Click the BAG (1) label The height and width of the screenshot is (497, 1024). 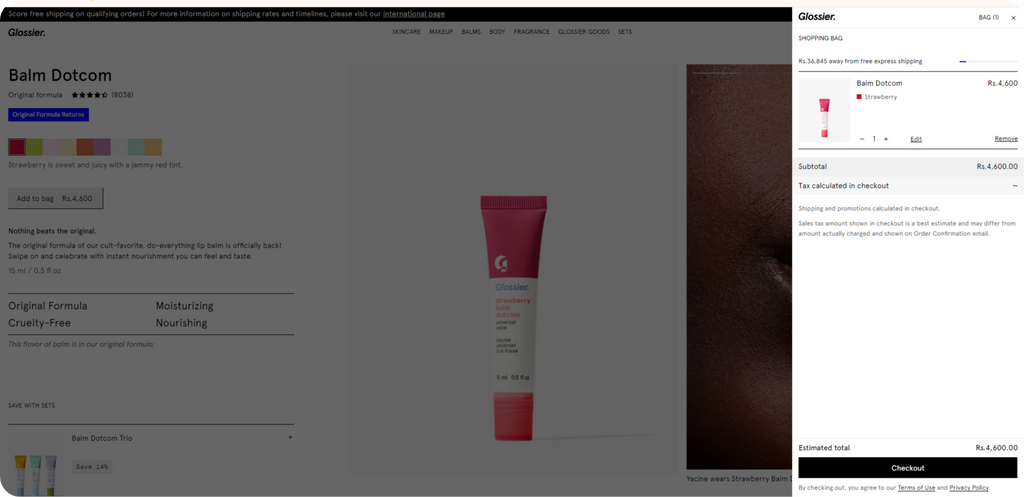click(989, 18)
